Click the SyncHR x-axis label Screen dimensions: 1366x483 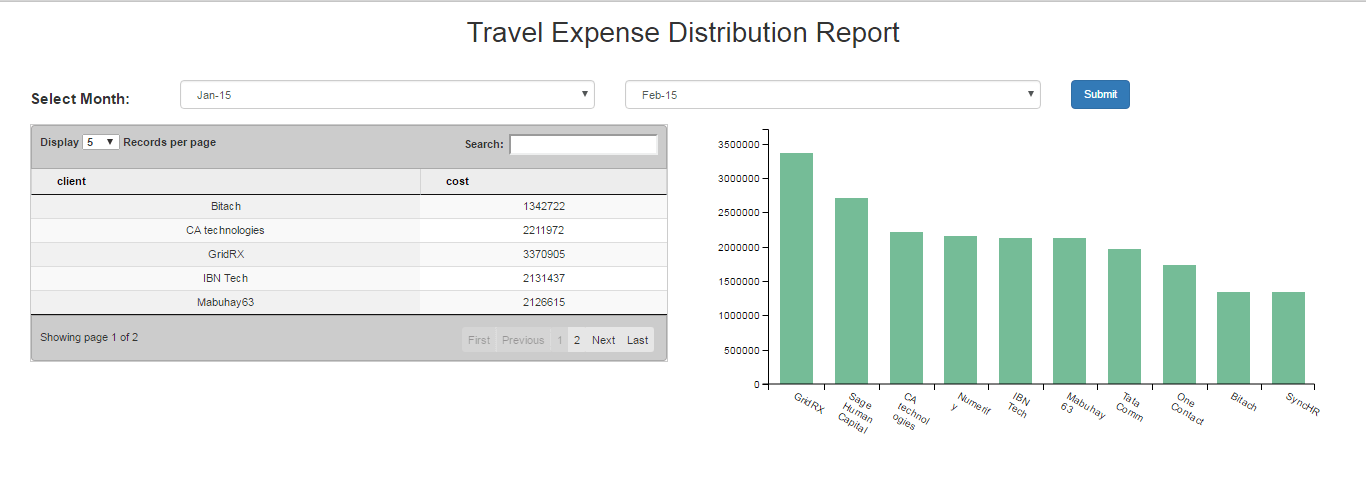(1302, 403)
